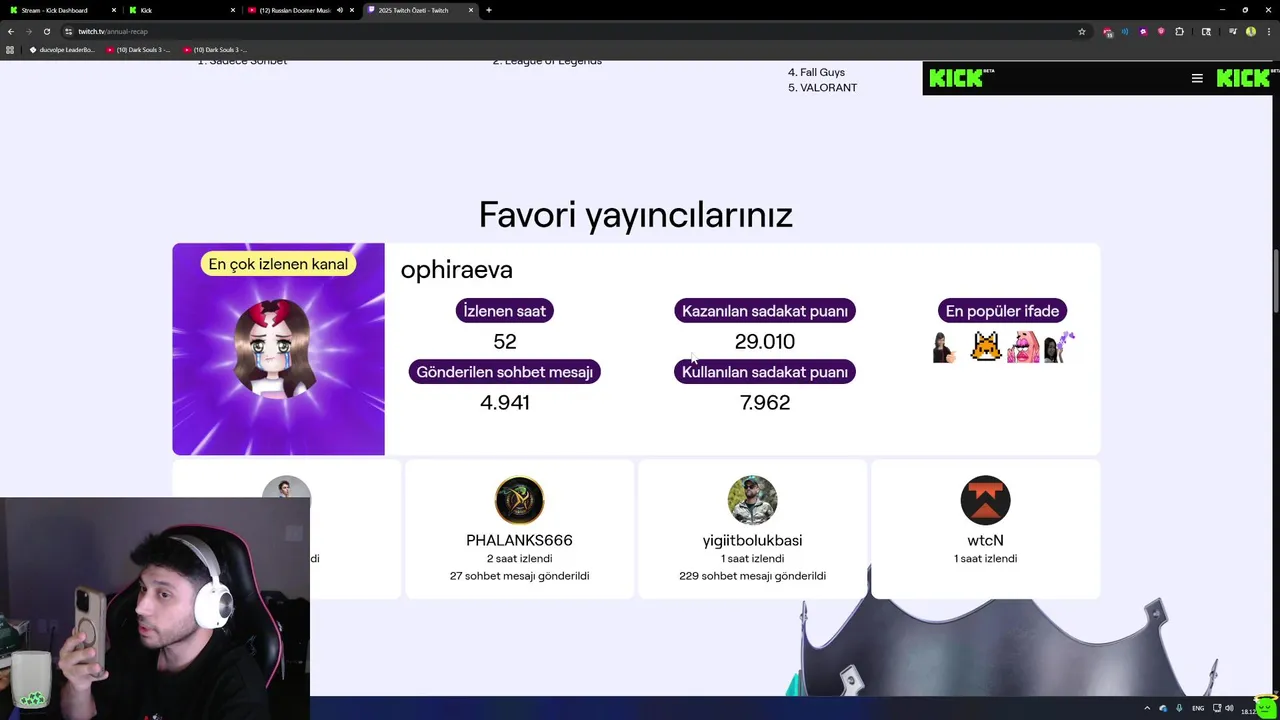Screen dimensions: 1280x720
Task: Open first Dark Souls 3 bookmark
Action: (139, 49)
